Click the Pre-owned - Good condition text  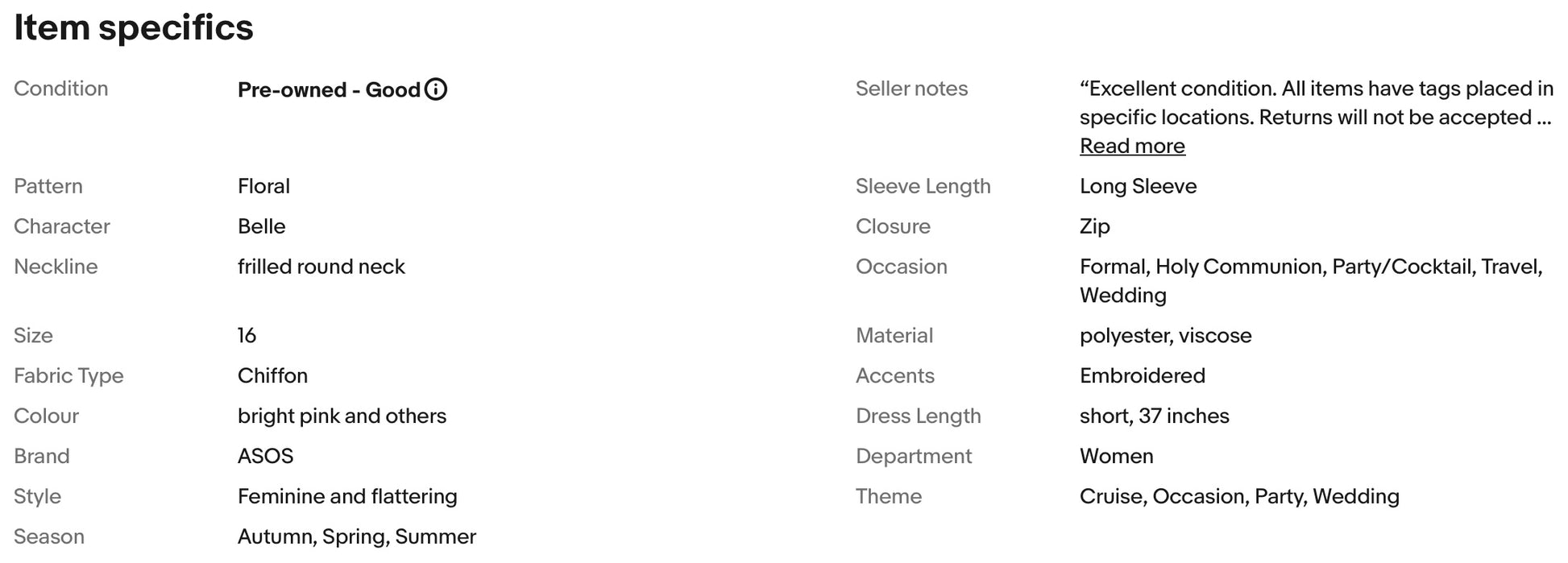tap(329, 89)
